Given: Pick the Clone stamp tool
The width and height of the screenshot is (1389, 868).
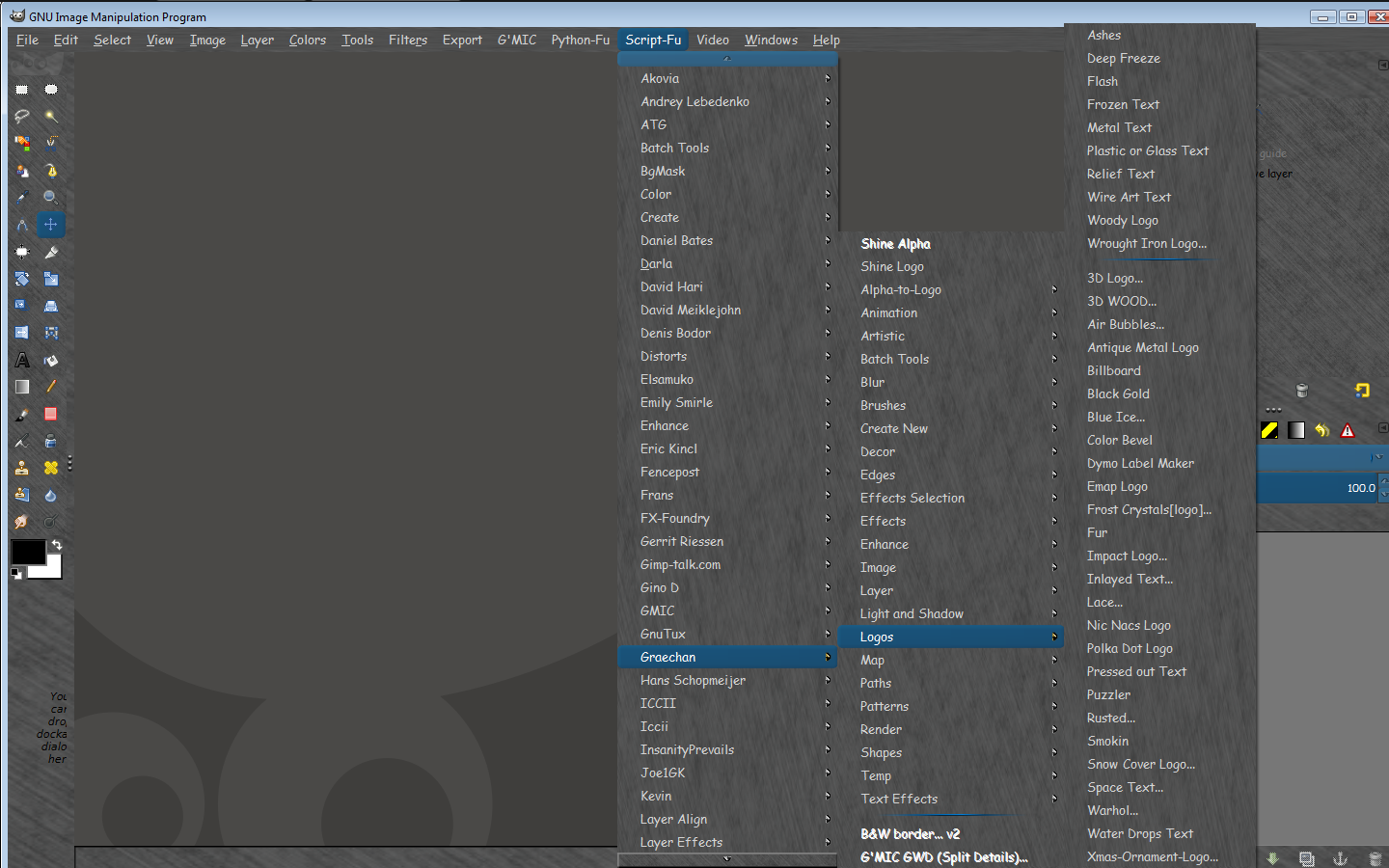Looking at the screenshot, I should [x=22, y=468].
